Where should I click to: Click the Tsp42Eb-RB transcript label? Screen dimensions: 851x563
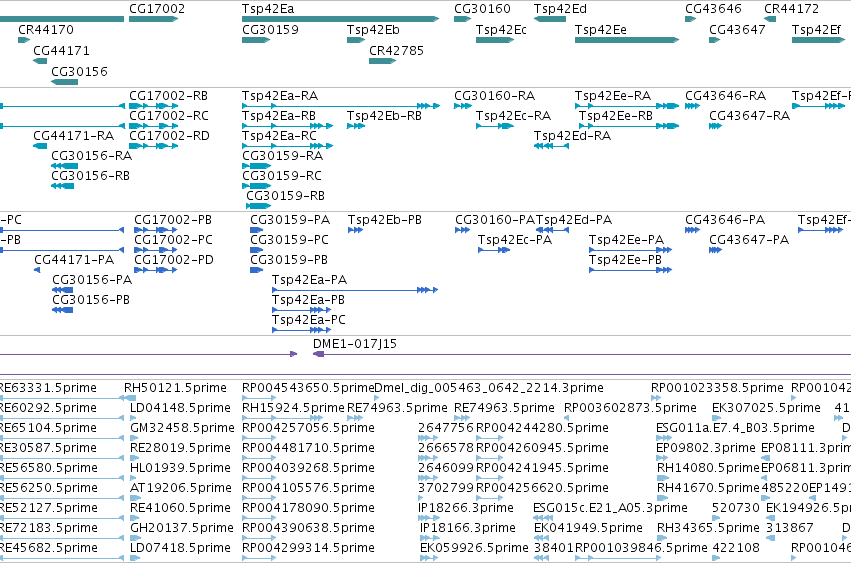pos(384,116)
